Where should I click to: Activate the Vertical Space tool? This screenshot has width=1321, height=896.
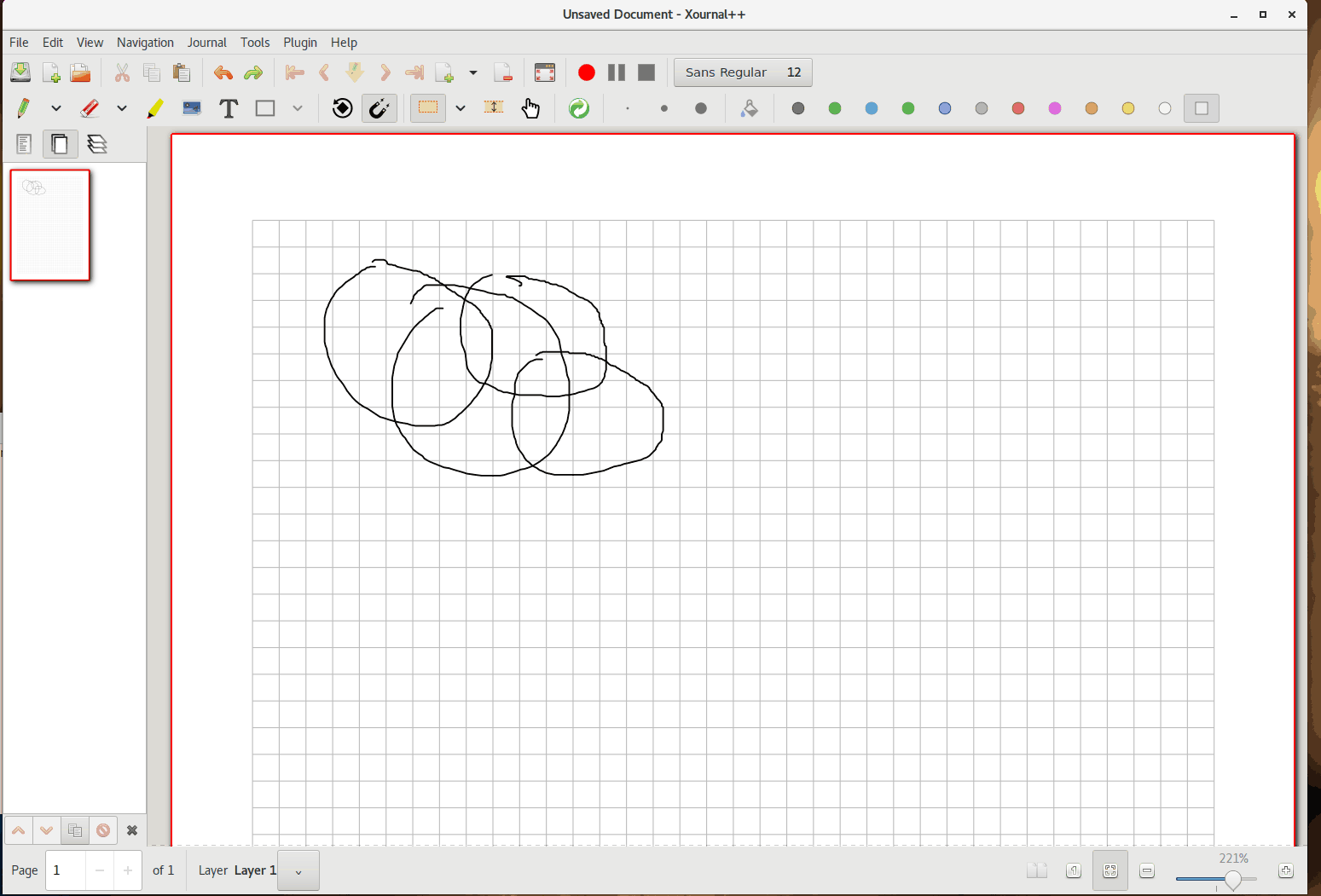494,108
